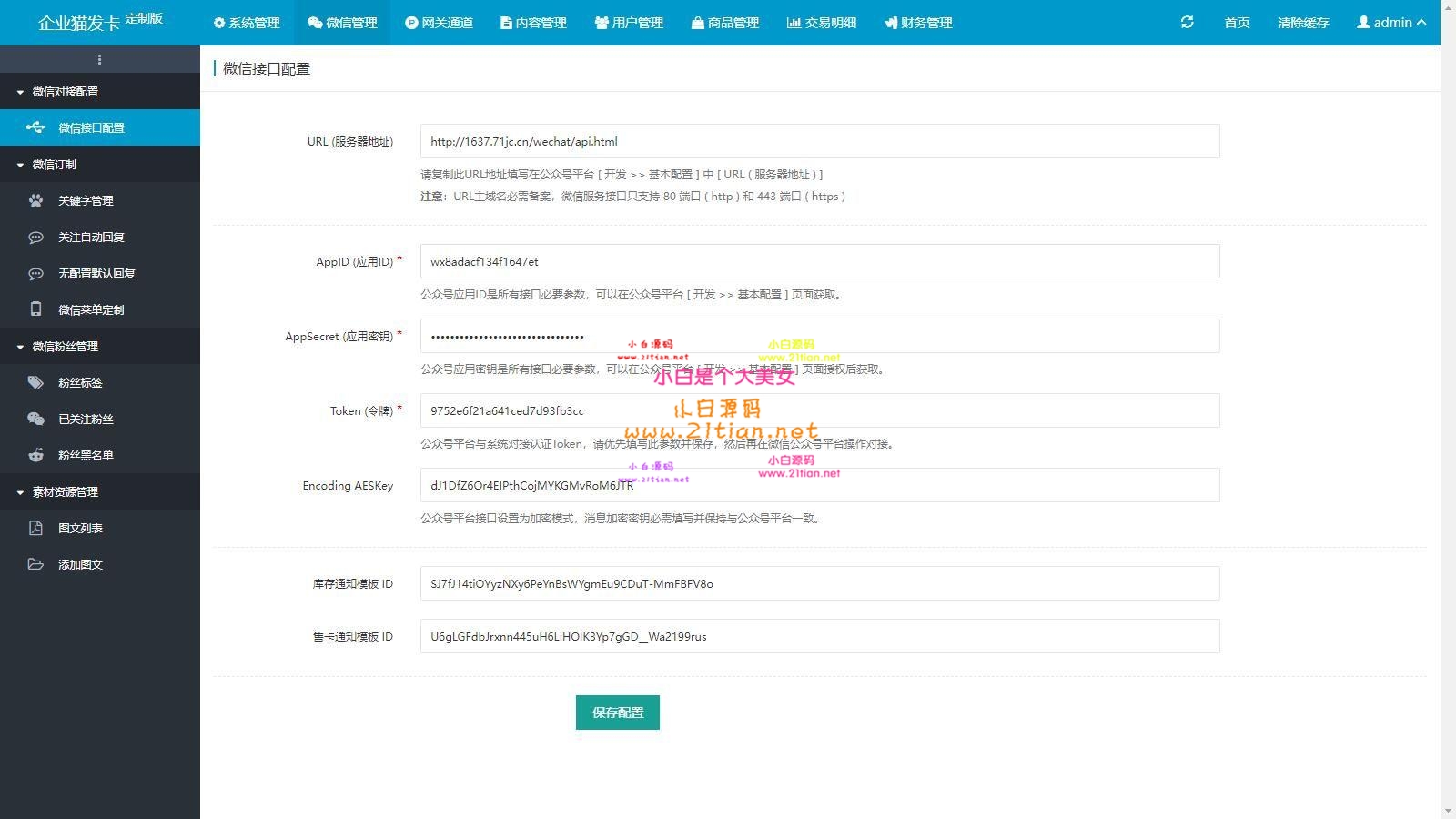
Task: Click the 已关注粉丝 sidebar icon
Action: (35, 419)
